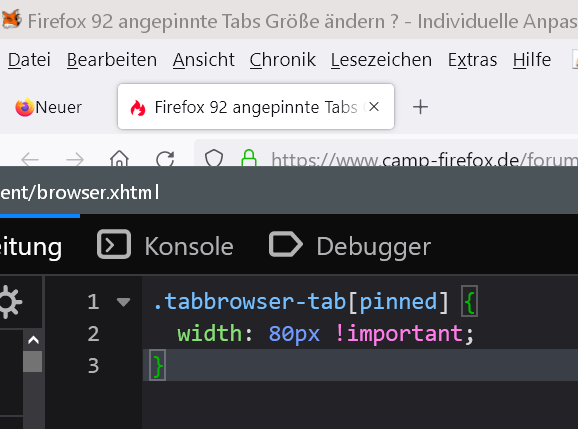Click the back navigation arrow
578x429 pixels.
(30, 160)
